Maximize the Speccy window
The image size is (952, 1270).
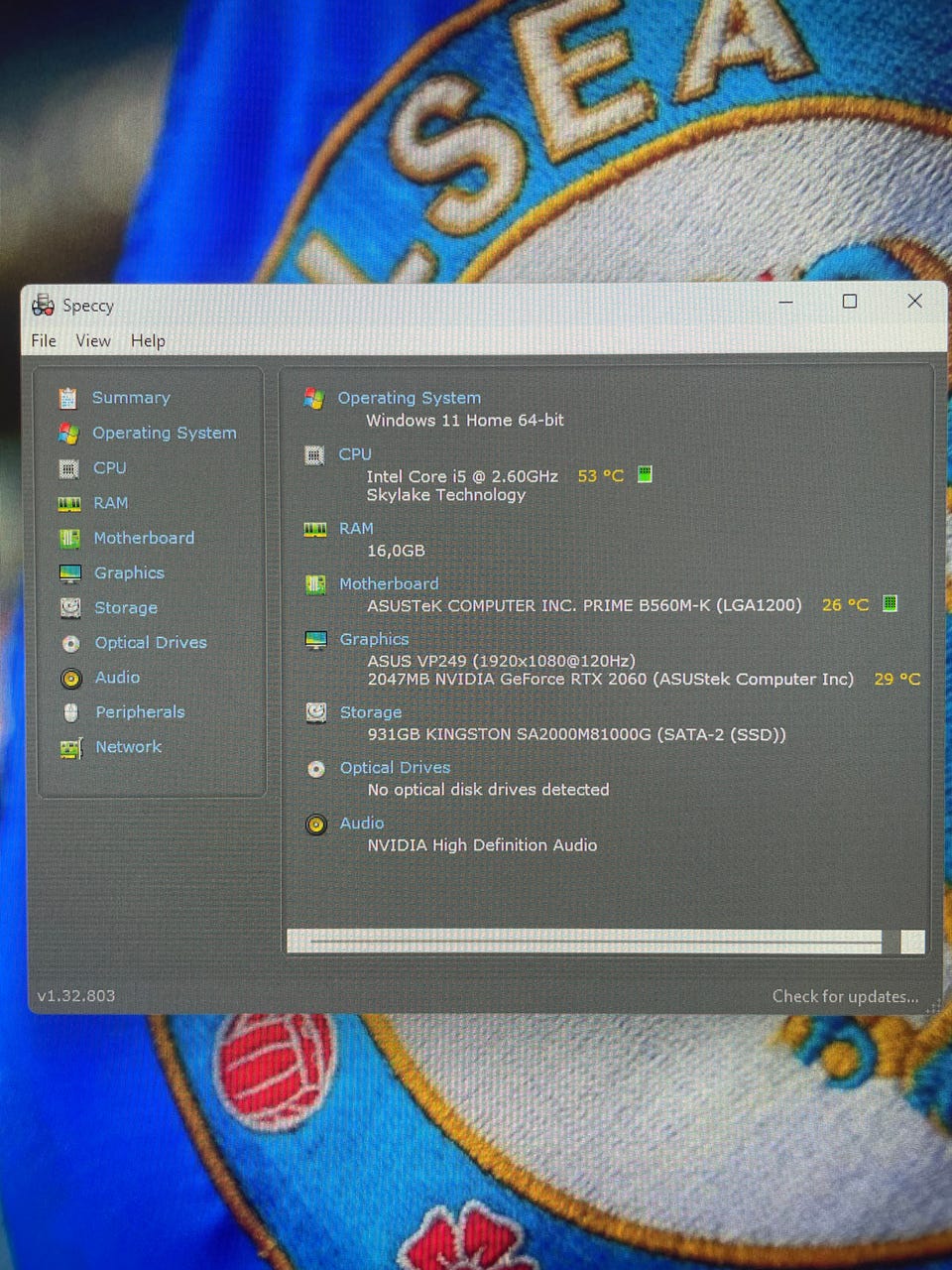tap(850, 302)
